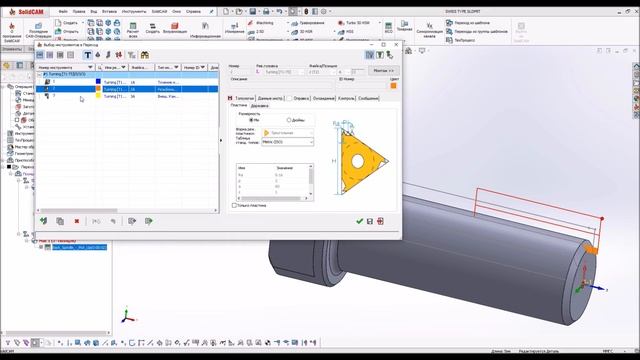The height and width of the screenshot is (360, 640).
Task: Open the Охлаждение tab
Action: [324, 98]
